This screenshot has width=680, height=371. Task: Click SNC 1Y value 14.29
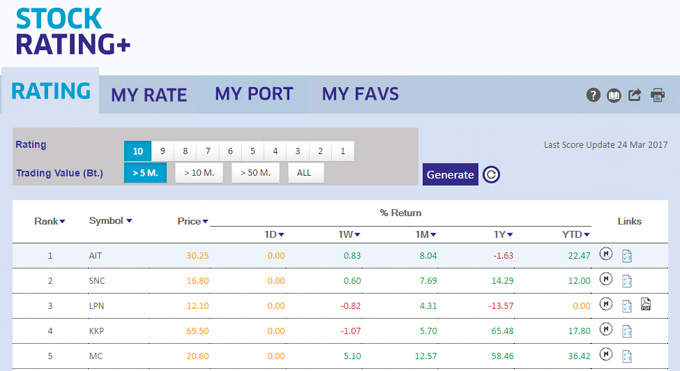502,281
